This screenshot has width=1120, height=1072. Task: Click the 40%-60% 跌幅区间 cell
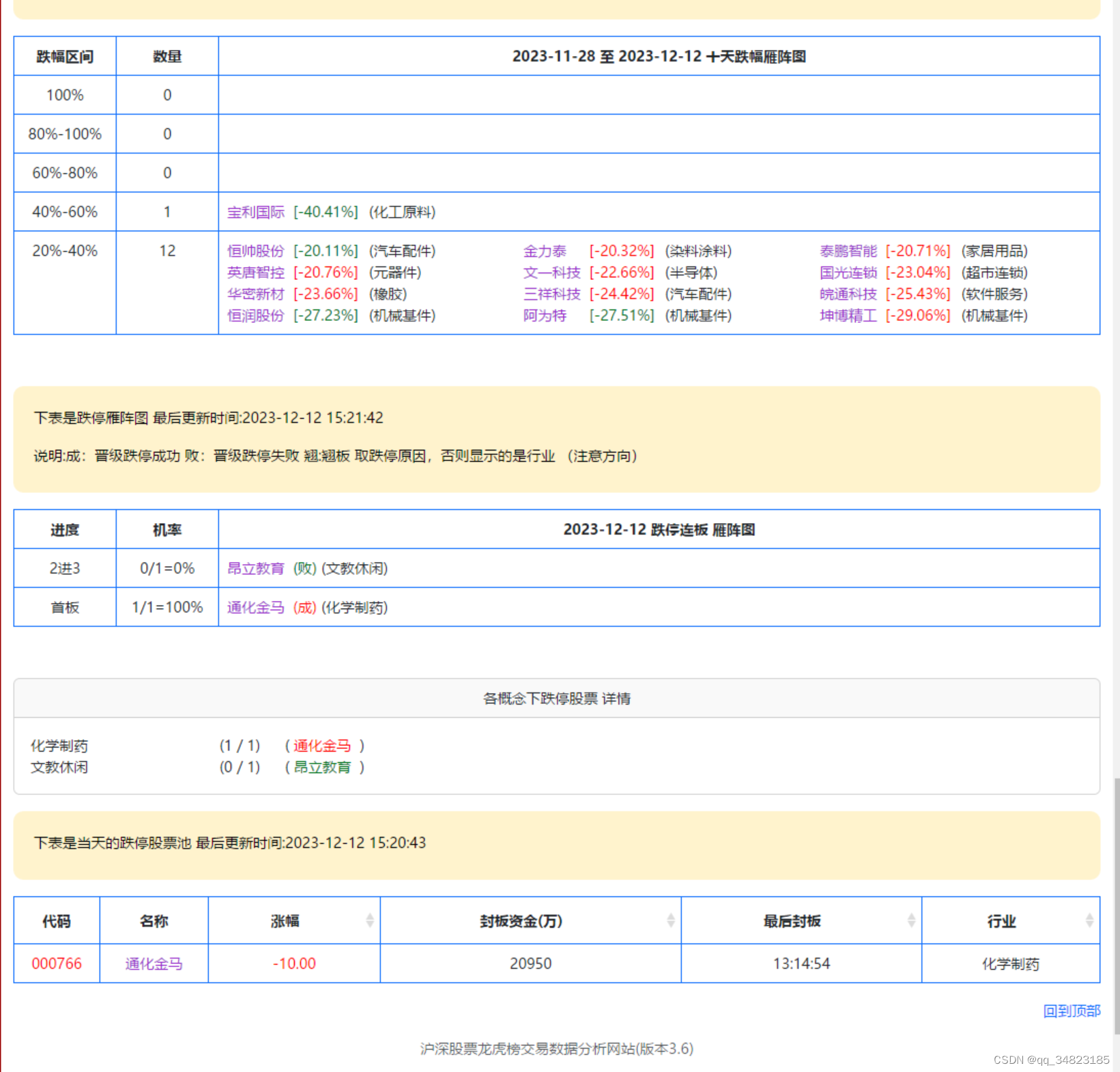(65, 212)
